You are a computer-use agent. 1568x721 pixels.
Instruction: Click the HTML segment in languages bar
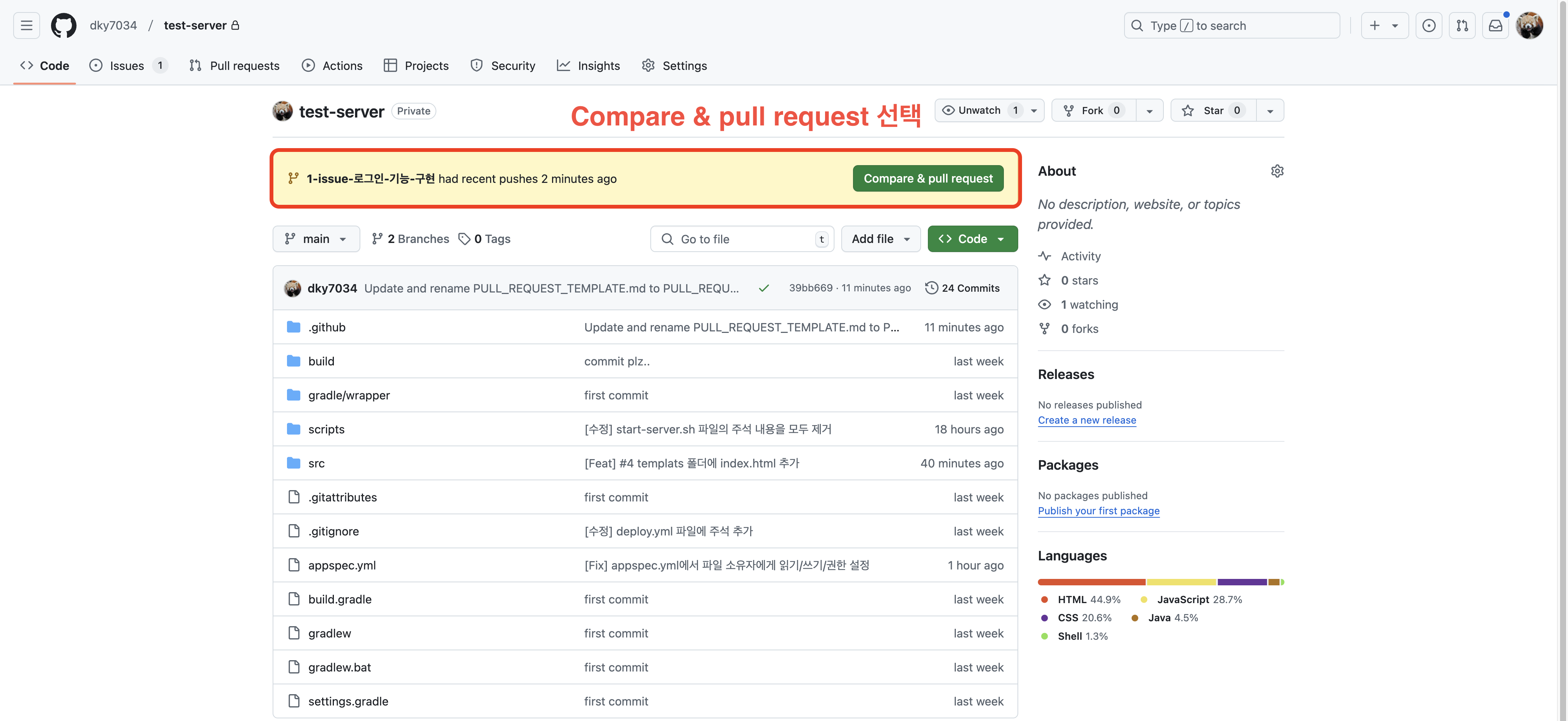coord(1091,582)
